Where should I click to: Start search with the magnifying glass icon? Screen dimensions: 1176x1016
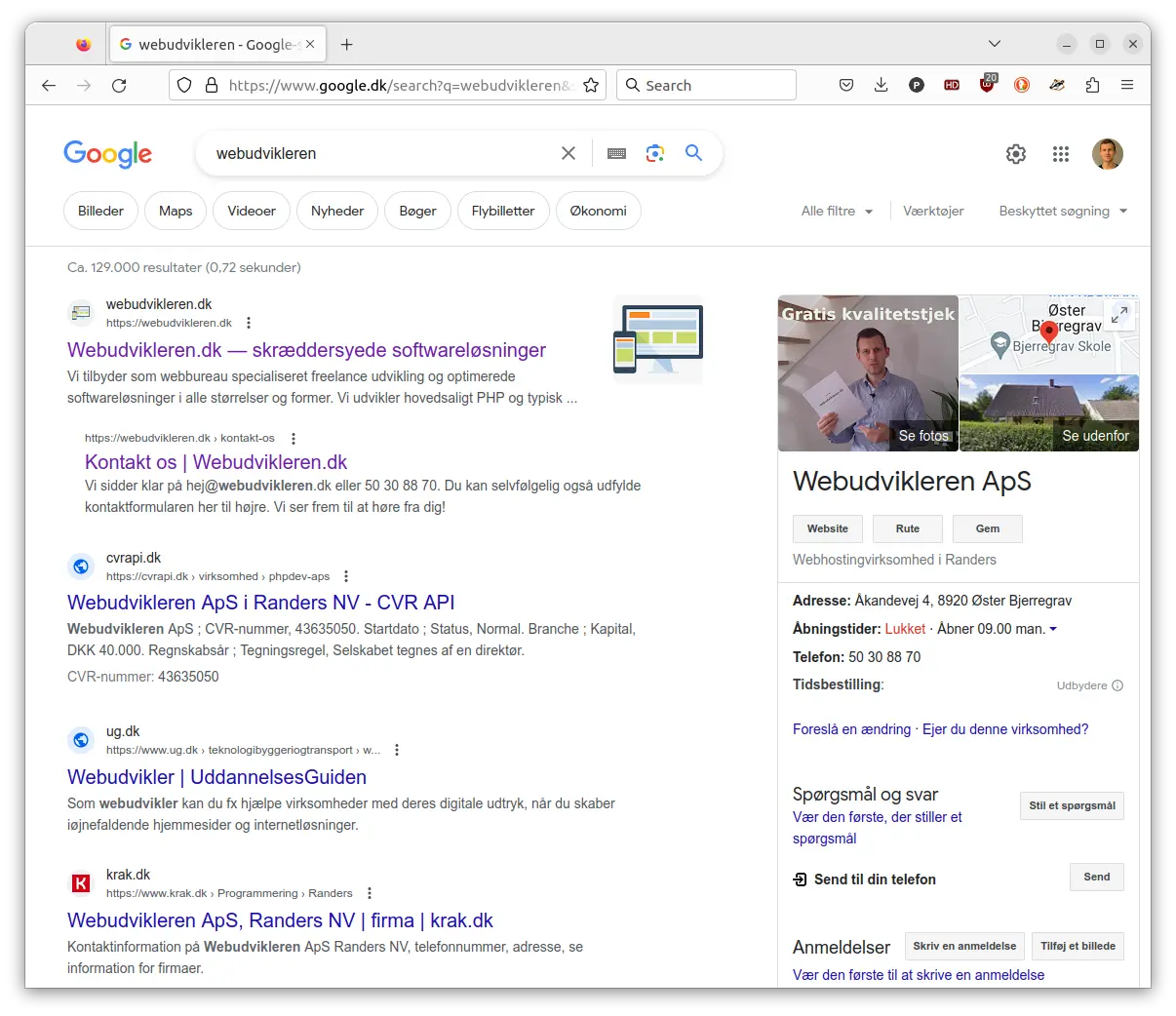pyautogui.click(x=693, y=153)
